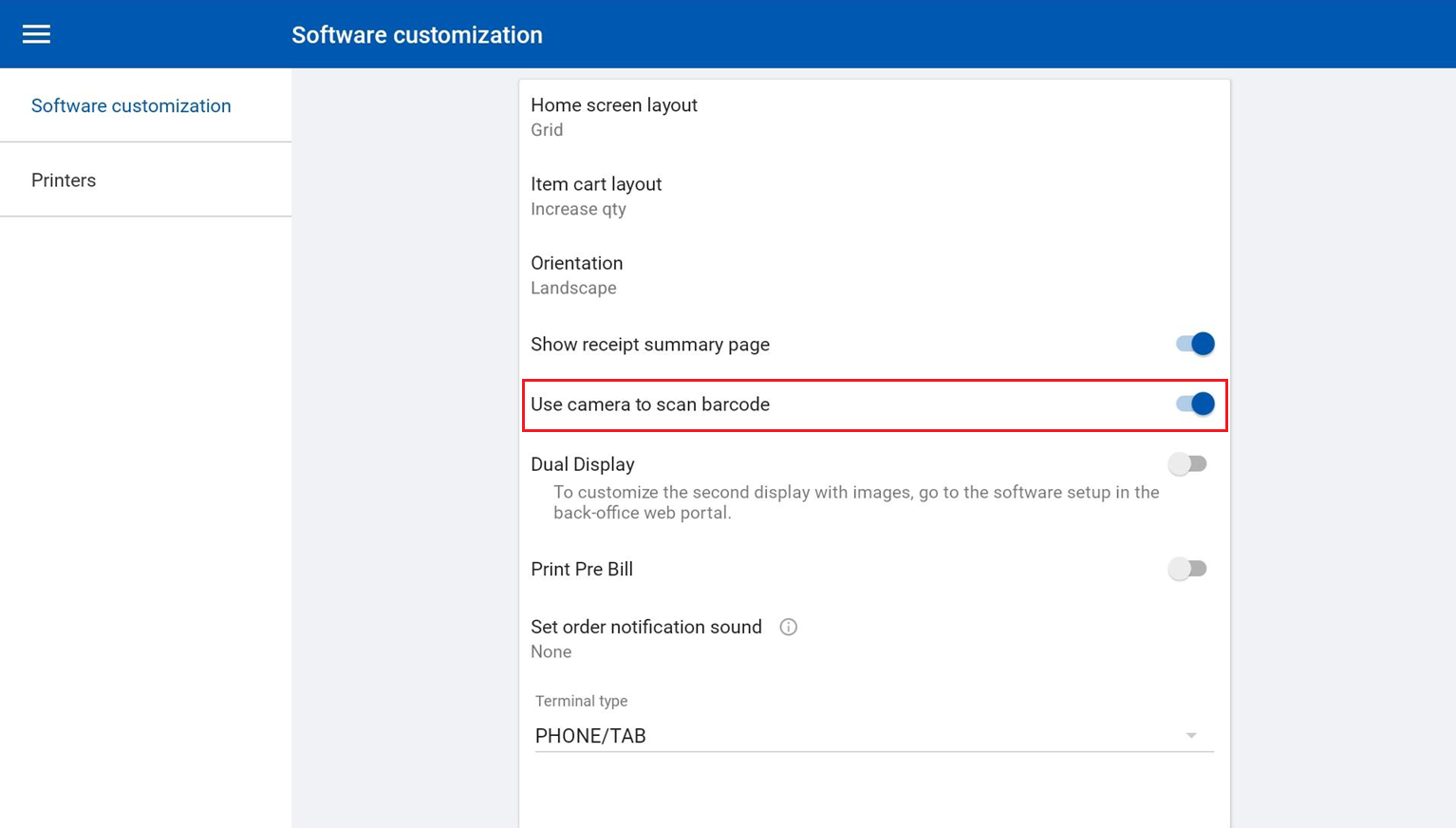Viewport: 1456px width, 828px height.
Task: Go to Printers in the sidebar
Action: [x=64, y=180]
